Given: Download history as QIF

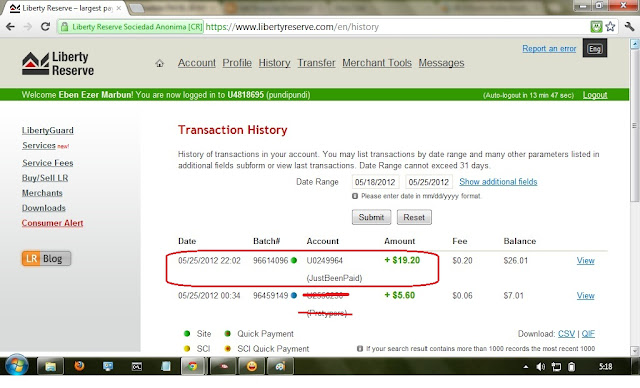Looking at the screenshot, I should click(x=588, y=334).
